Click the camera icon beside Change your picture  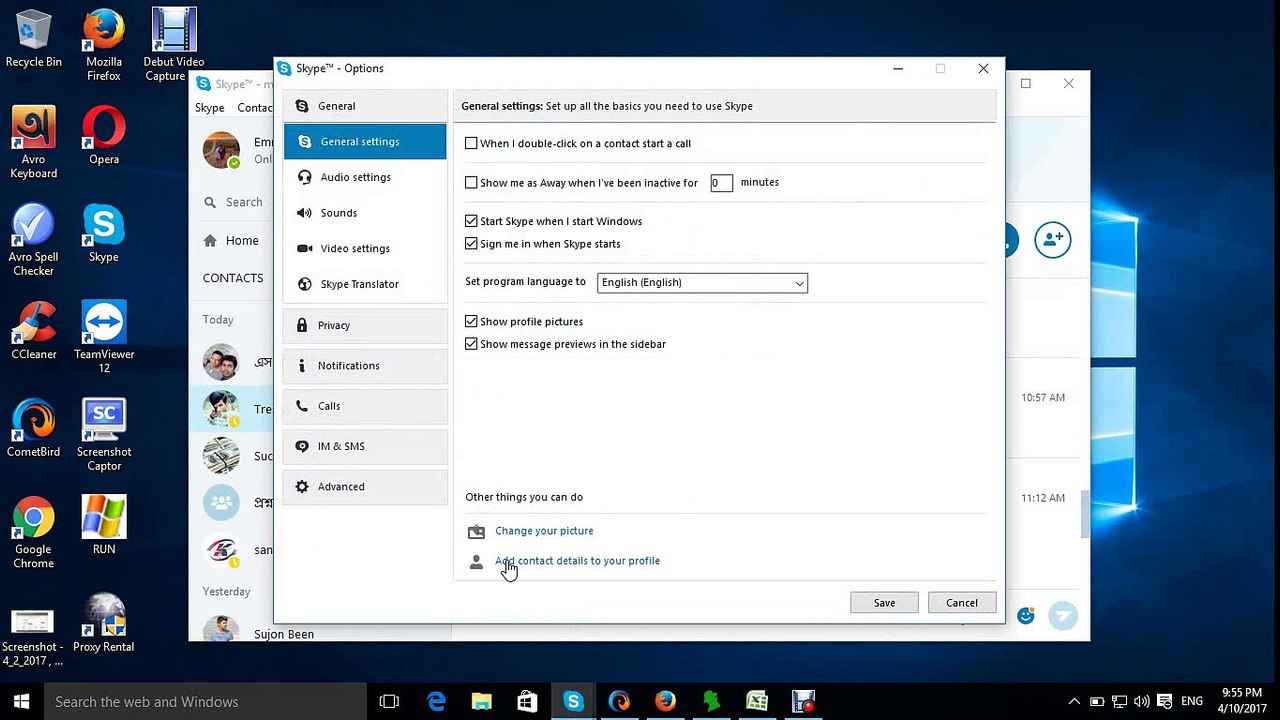click(476, 532)
